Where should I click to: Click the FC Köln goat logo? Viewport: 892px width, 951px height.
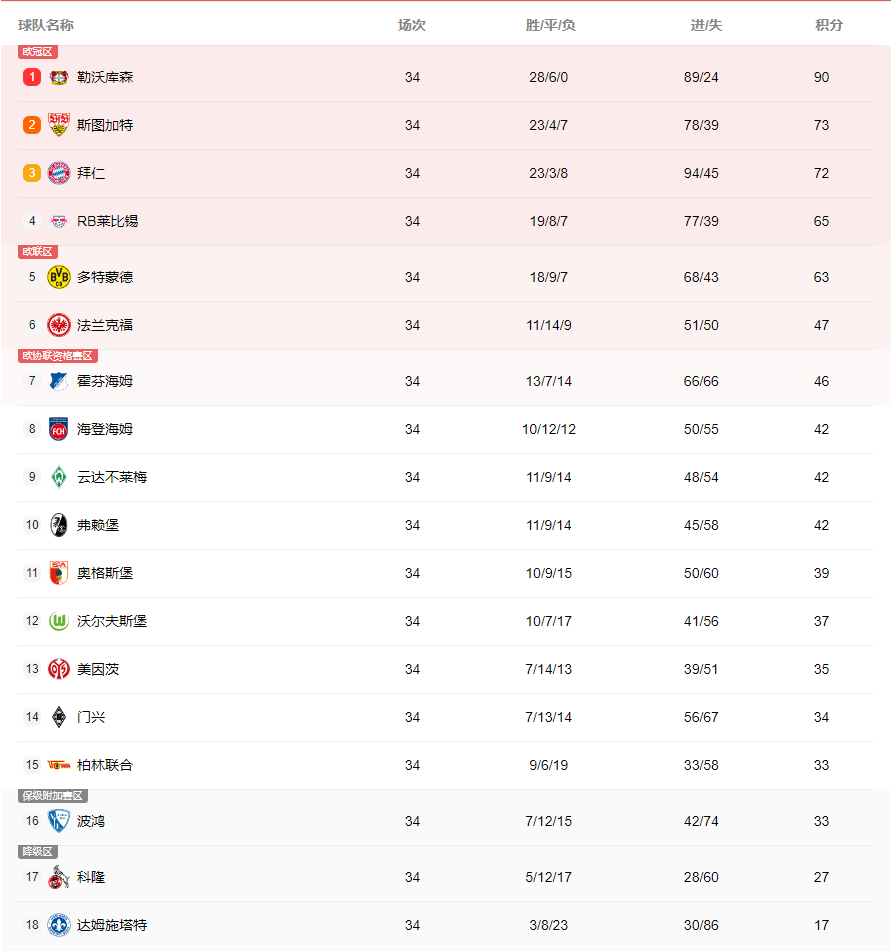click(59, 877)
